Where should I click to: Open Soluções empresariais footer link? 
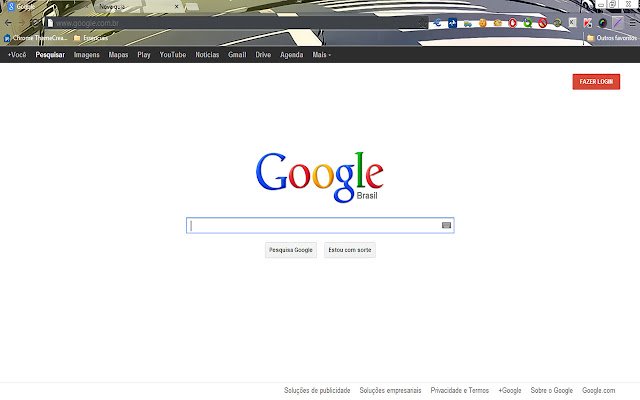point(390,390)
